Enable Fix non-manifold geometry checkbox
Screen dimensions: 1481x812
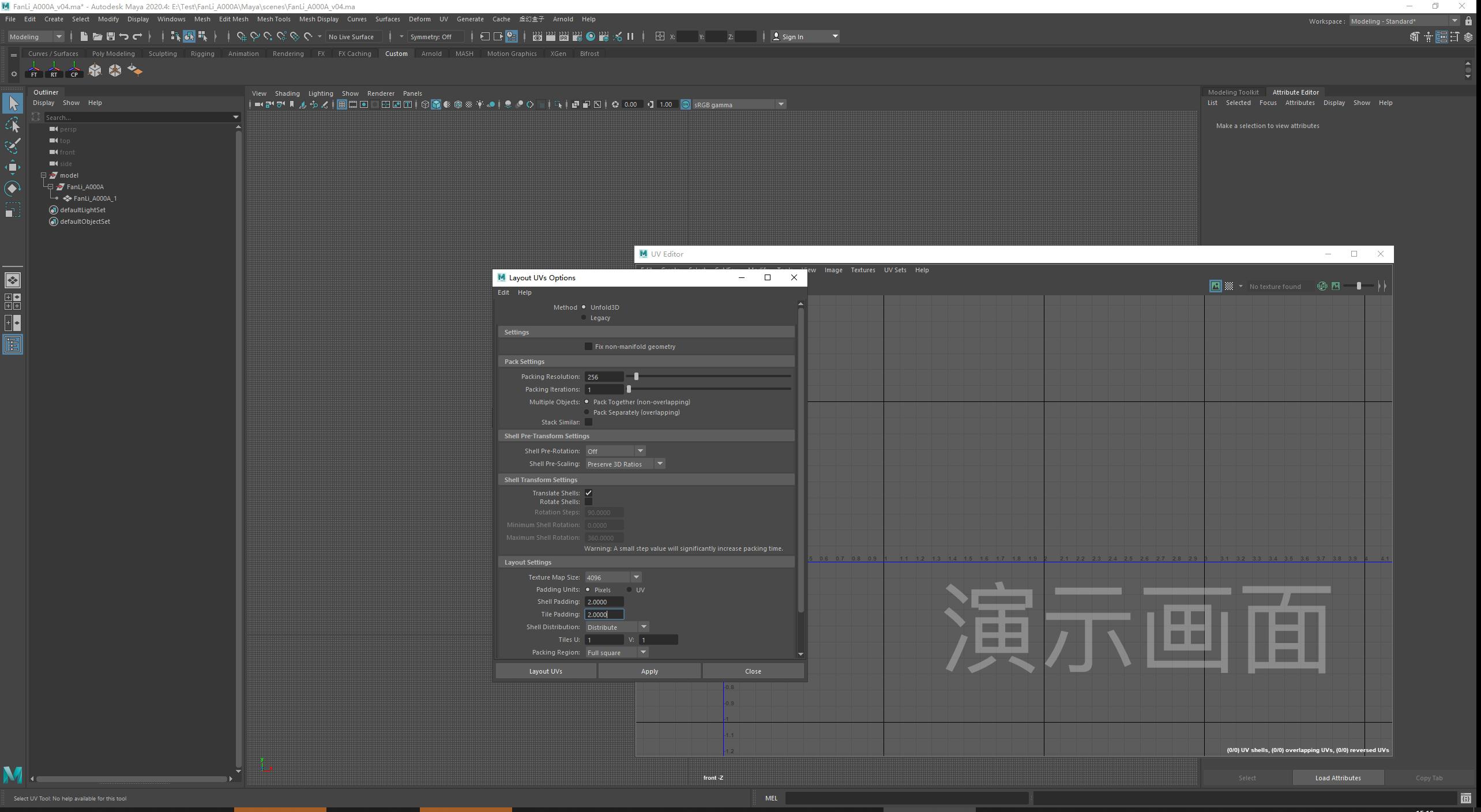pos(588,347)
